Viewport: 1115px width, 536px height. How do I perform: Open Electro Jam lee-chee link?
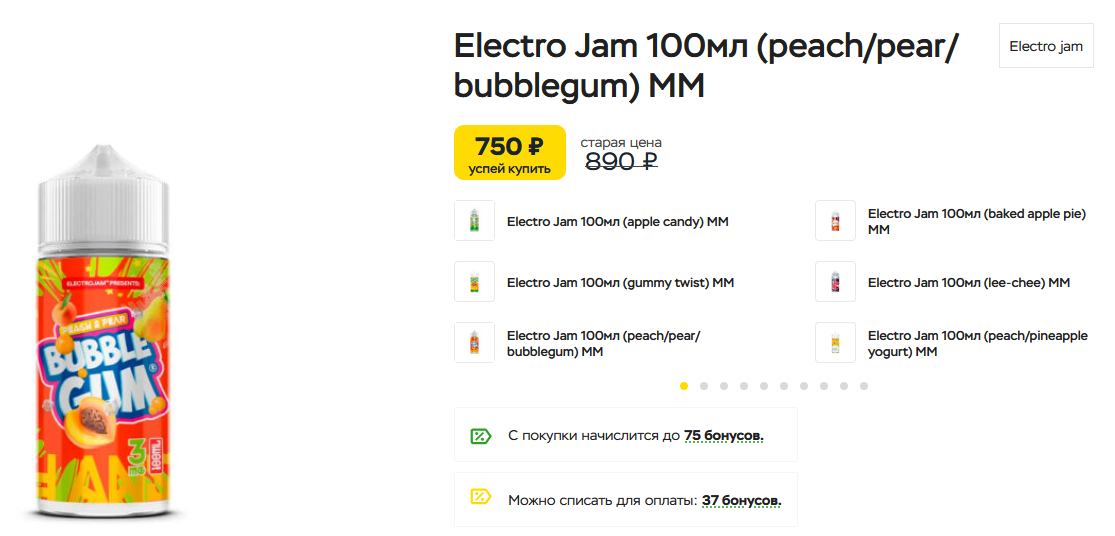(968, 283)
